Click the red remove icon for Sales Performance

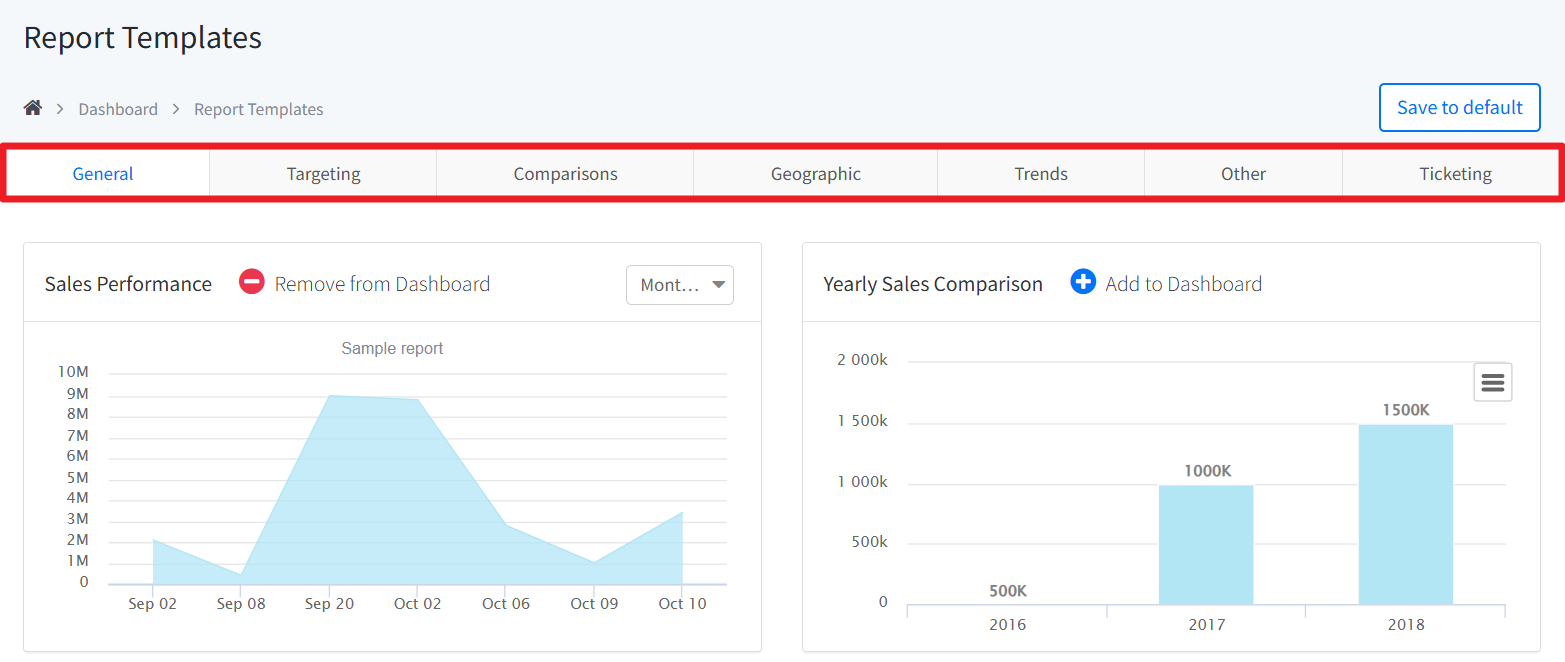(252, 283)
